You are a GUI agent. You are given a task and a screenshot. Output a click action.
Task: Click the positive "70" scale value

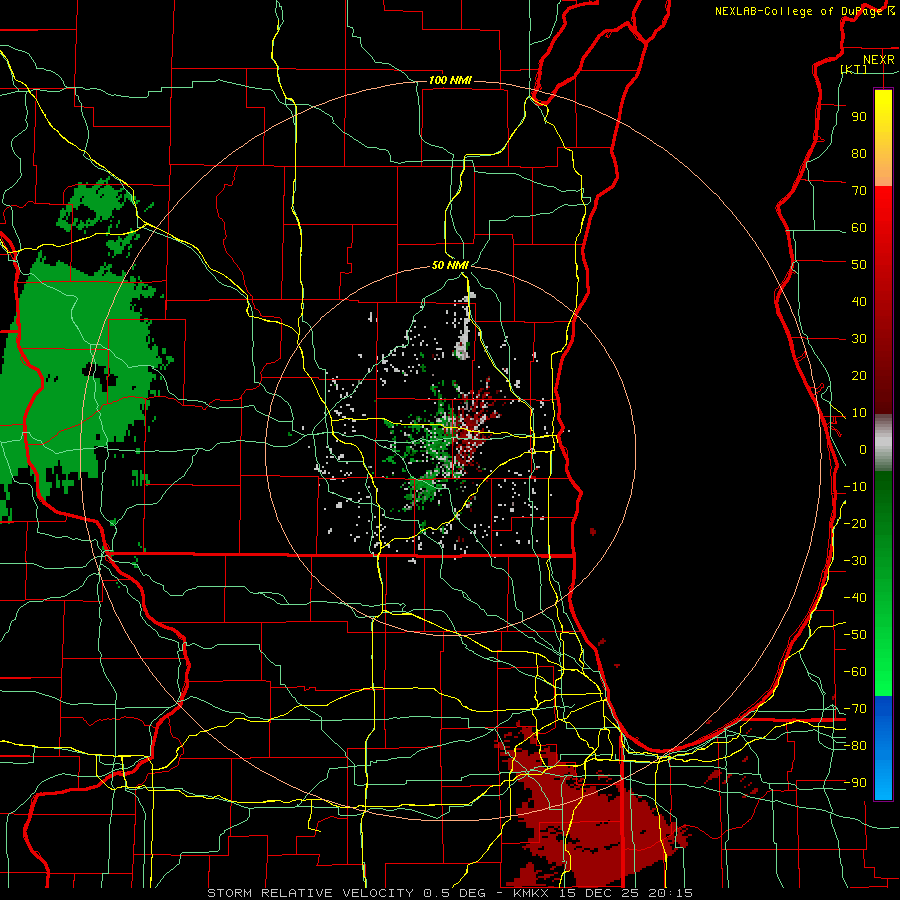click(859, 191)
